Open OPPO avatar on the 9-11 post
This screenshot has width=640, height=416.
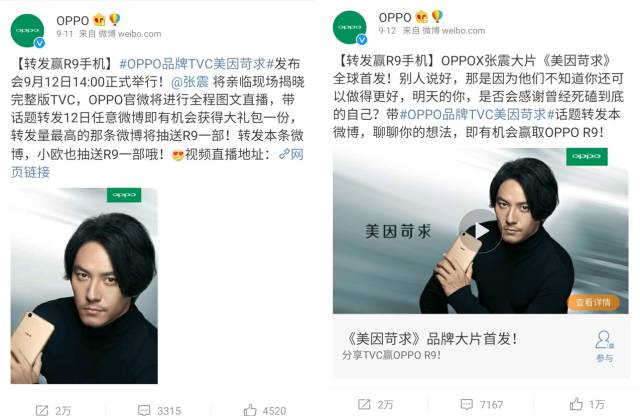27,31
